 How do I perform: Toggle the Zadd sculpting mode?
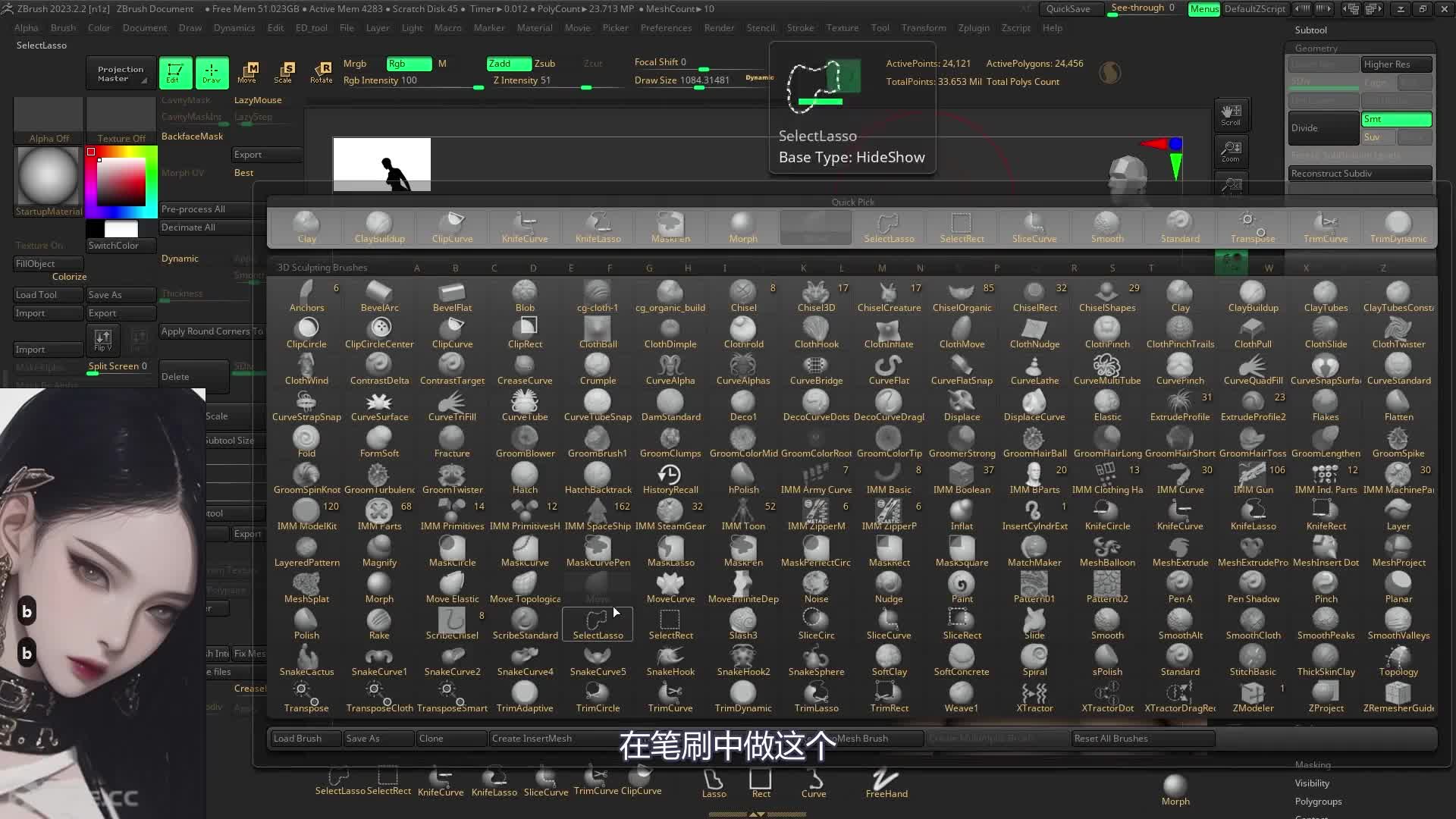(x=508, y=64)
